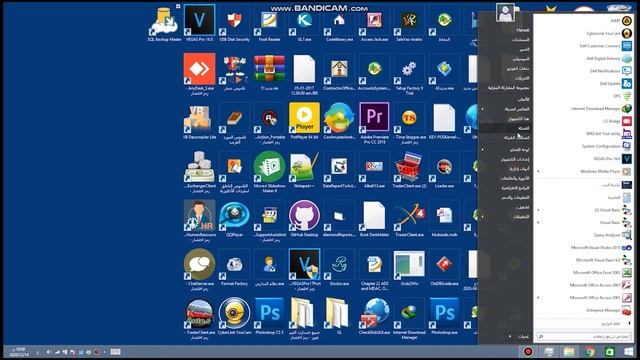
Task: Open Microsoft Visual Studio 2010 in Start menu
Action: (x=584, y=247)
